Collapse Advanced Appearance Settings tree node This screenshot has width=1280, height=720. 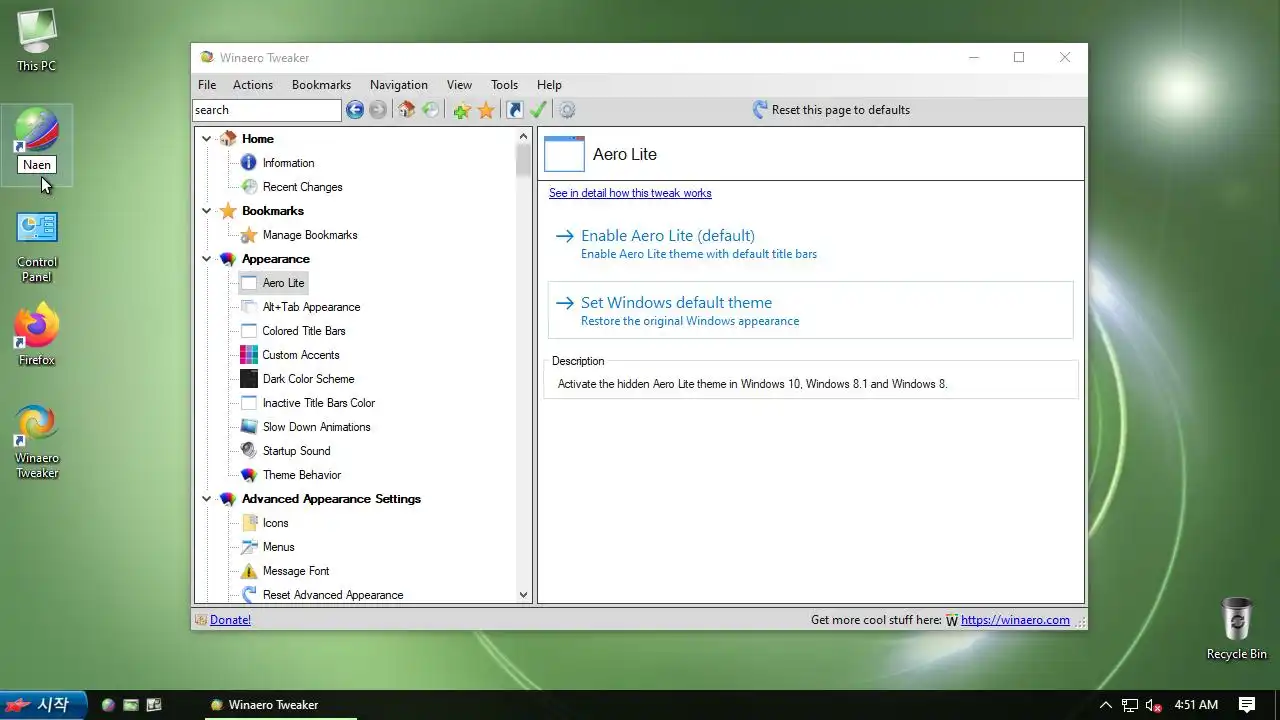(x=207, y=499)
